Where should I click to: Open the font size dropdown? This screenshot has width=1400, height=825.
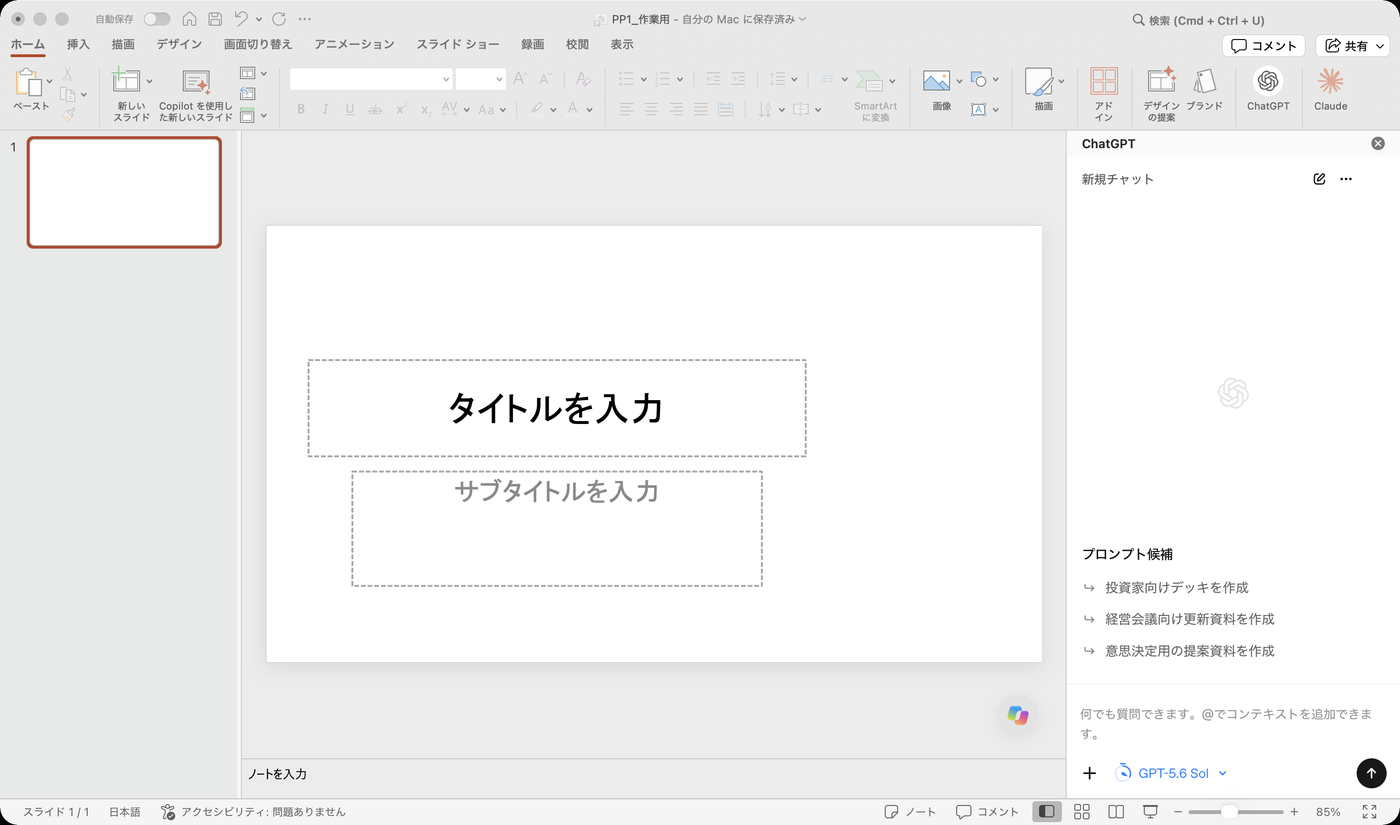click(499, 79)
